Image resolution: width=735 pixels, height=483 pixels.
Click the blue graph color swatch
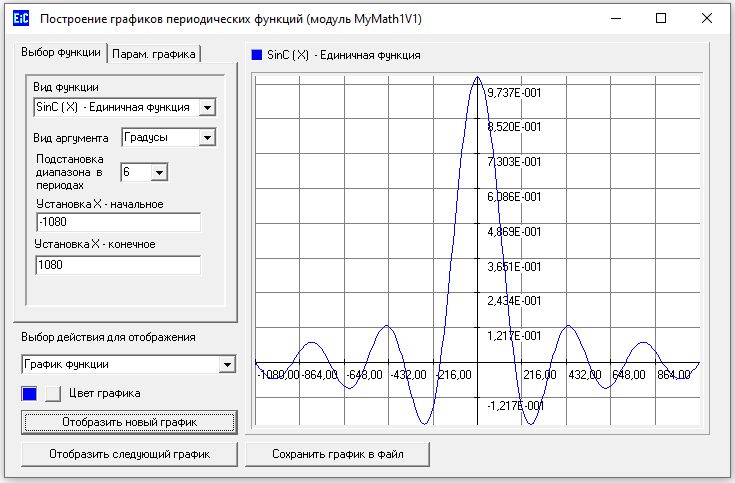[30, 393]
